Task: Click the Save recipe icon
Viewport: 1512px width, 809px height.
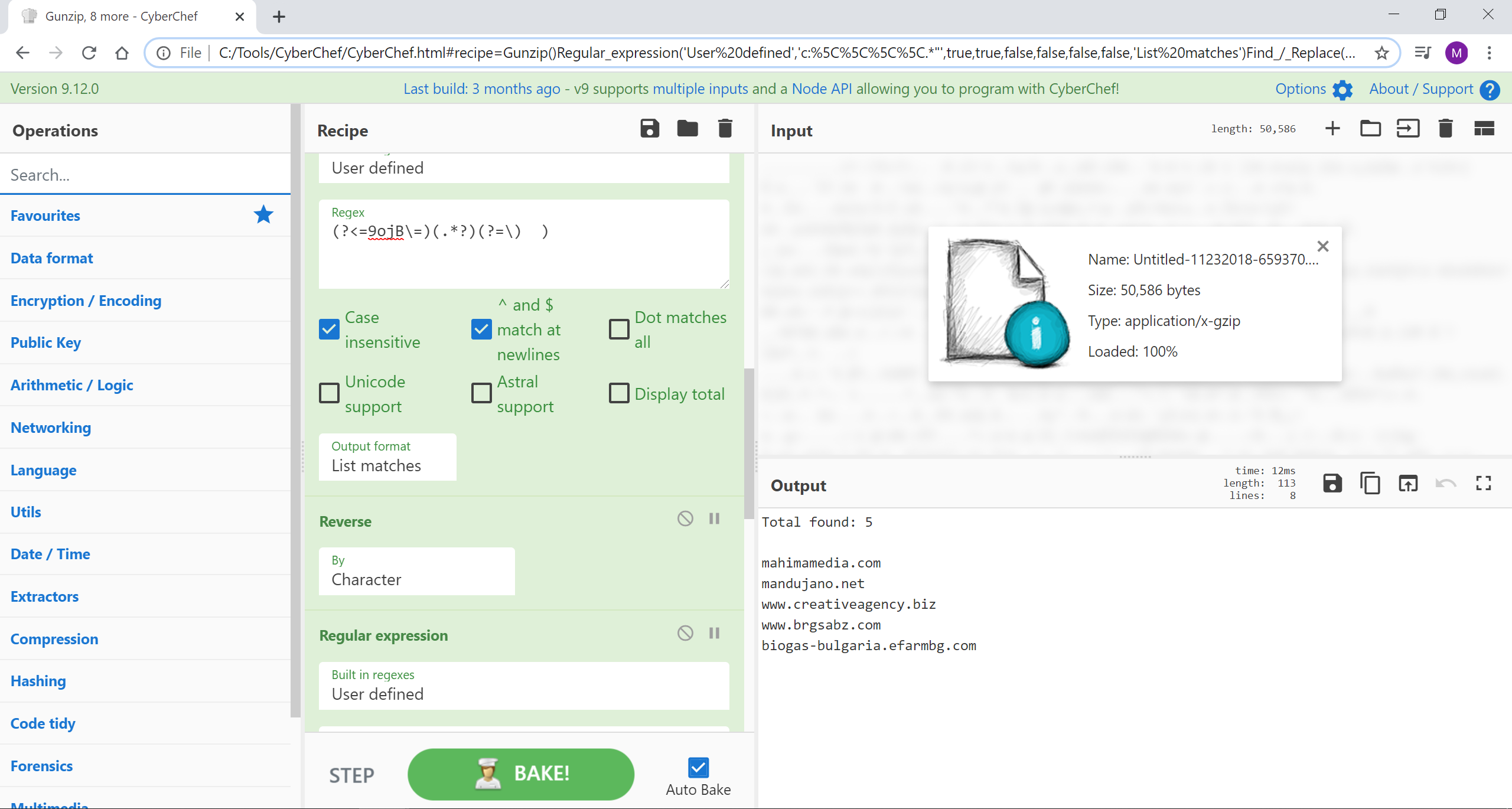Action: click(x=648, y=130)
